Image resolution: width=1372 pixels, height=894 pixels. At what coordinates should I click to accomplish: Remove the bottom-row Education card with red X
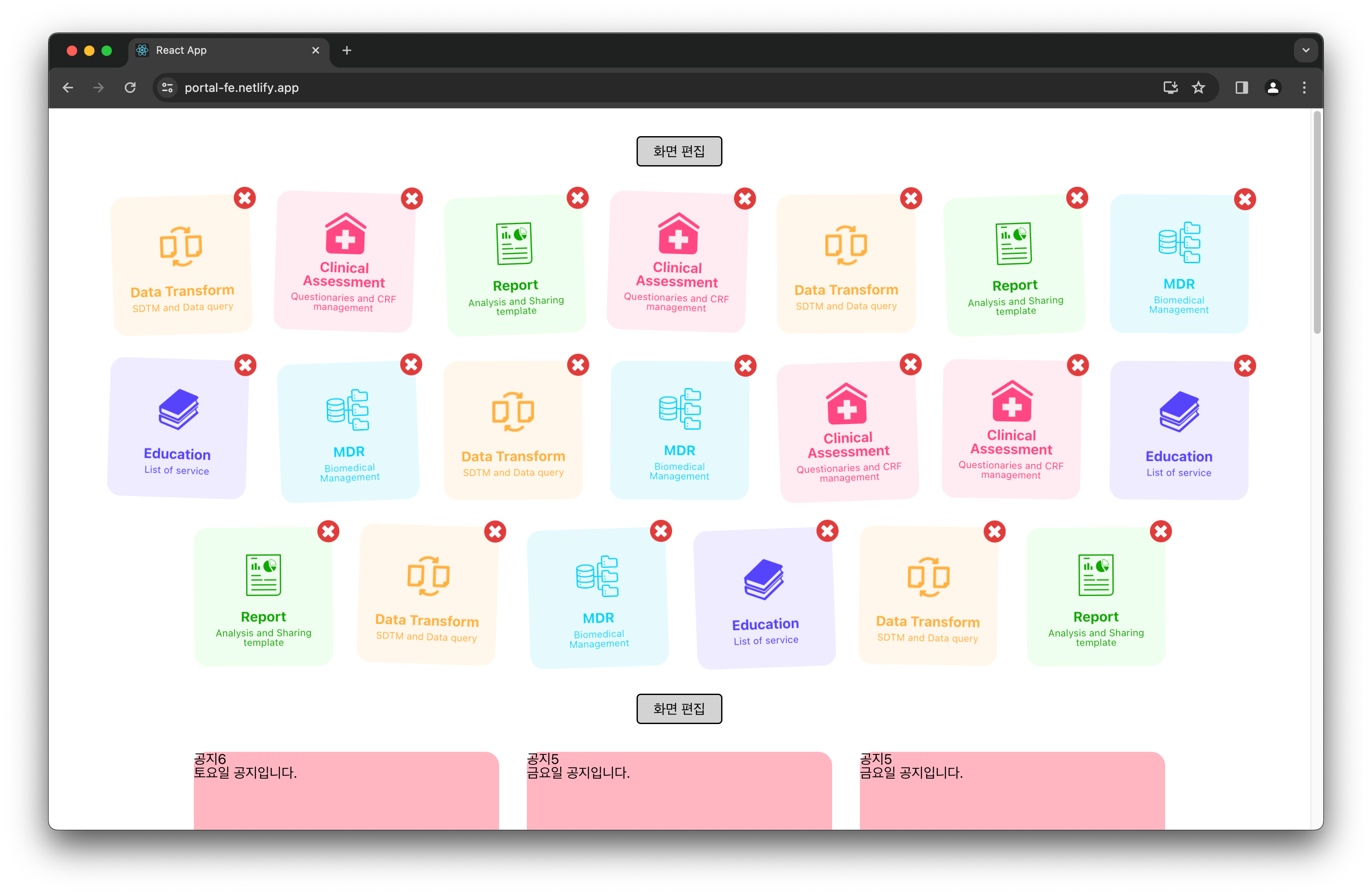(827, 531)
